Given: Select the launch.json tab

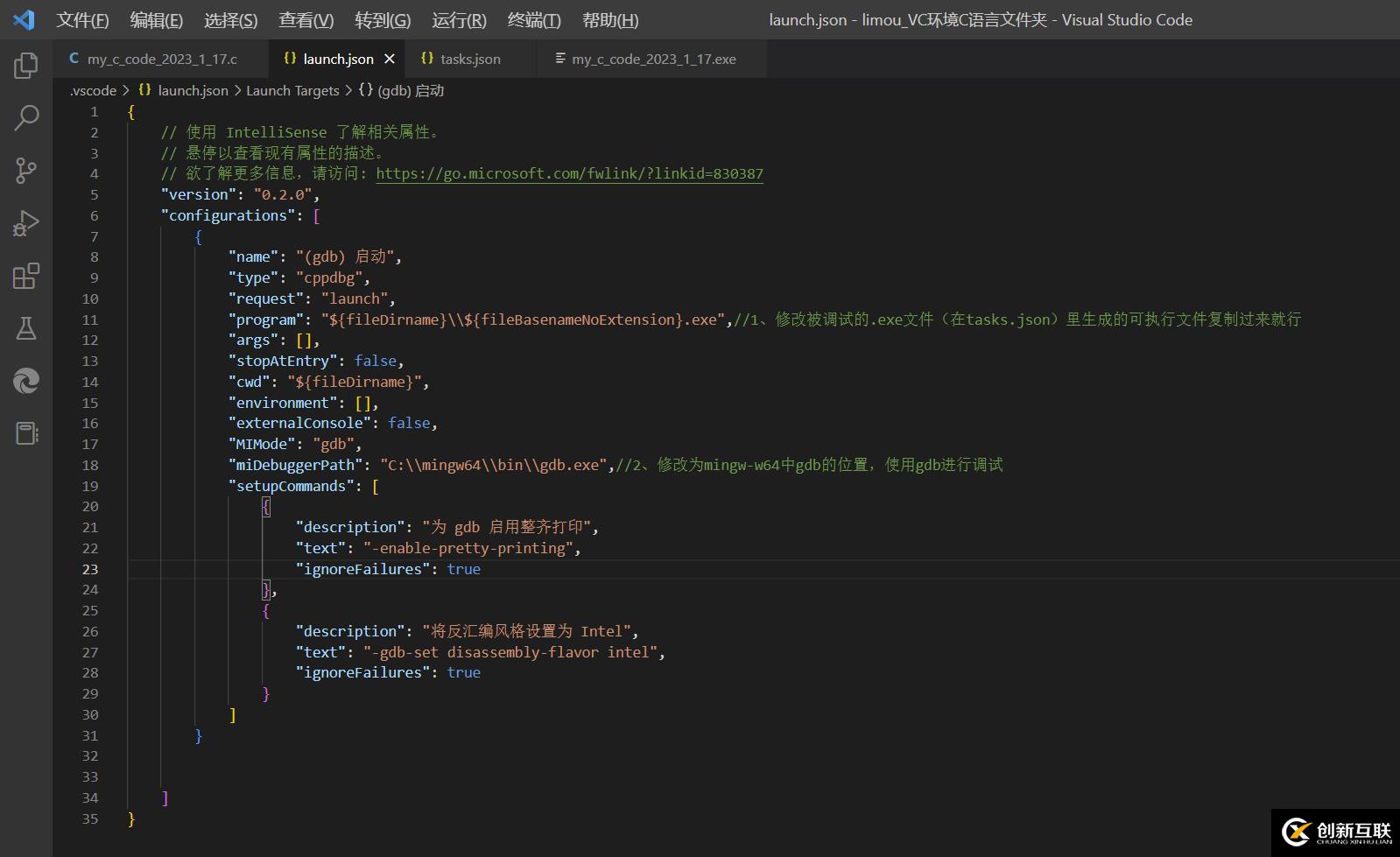Looking at the screenshot, I should [x=338, y=59].
